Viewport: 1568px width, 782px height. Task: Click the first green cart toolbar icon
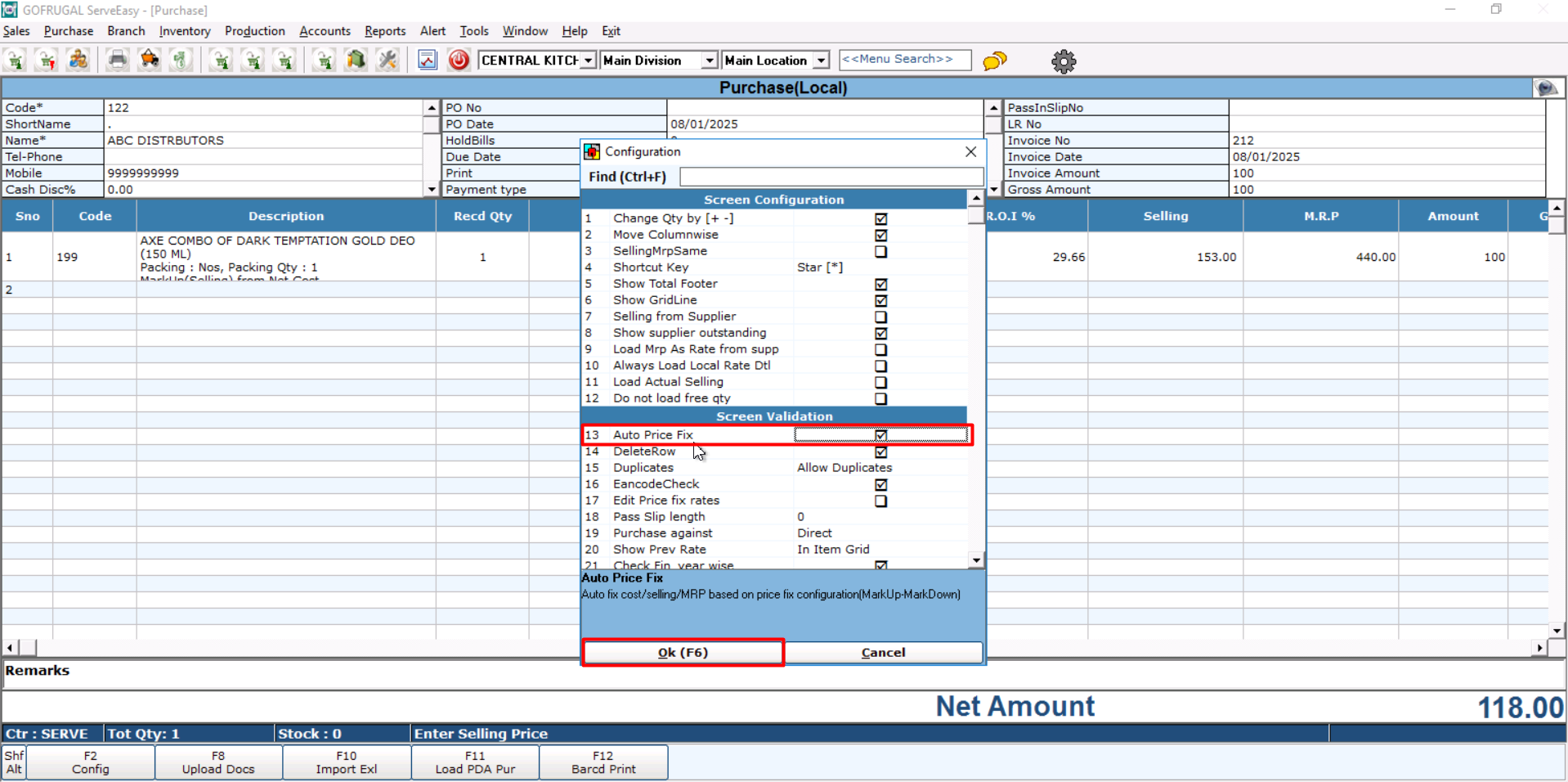[16, 61]
